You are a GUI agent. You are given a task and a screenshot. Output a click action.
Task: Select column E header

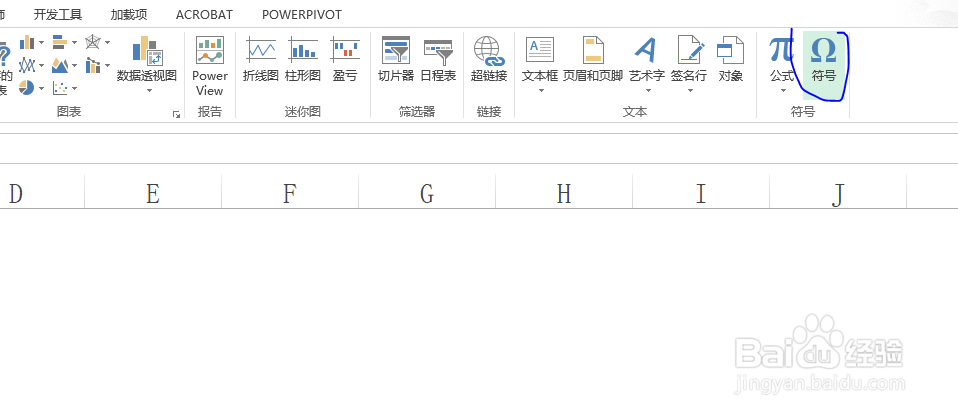tap(153, 193)
